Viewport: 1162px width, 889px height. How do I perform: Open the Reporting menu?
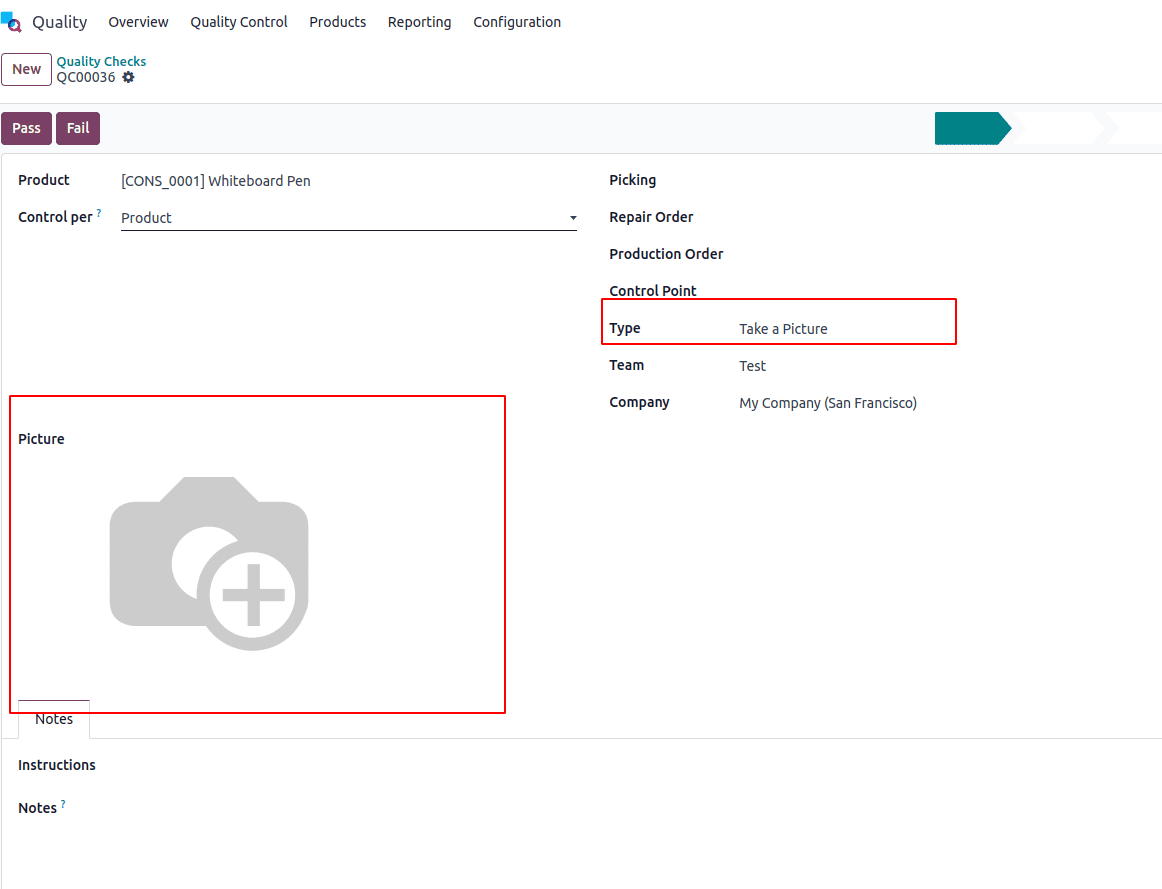(x=419, y=21)
